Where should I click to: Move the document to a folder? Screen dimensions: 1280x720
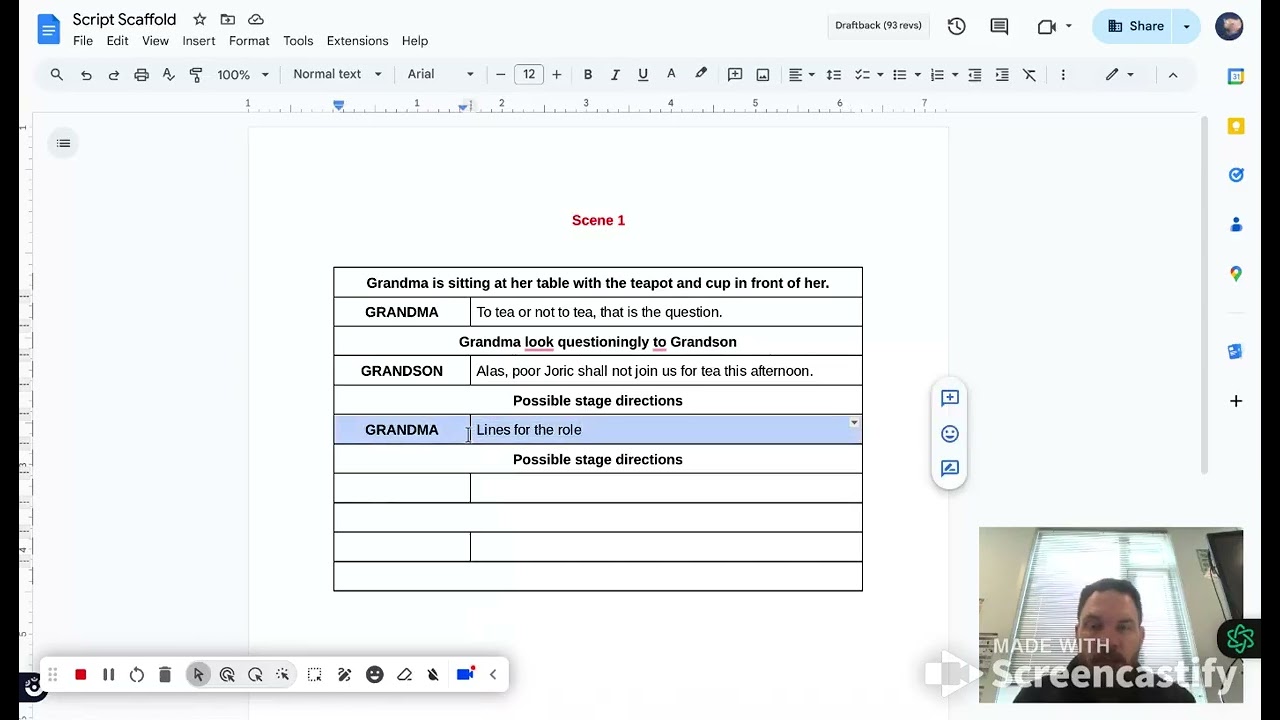(x=227, y=19)
